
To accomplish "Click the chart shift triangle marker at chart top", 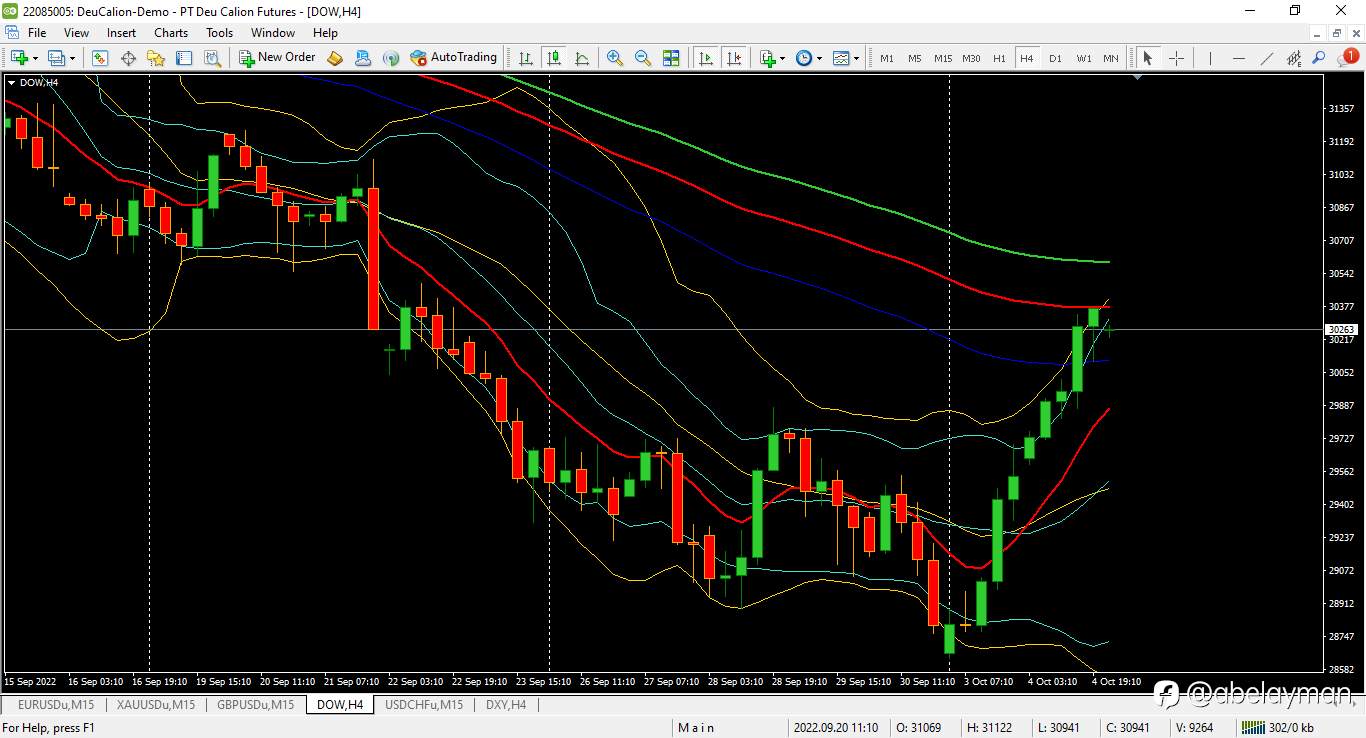I will click(1138, 77).
